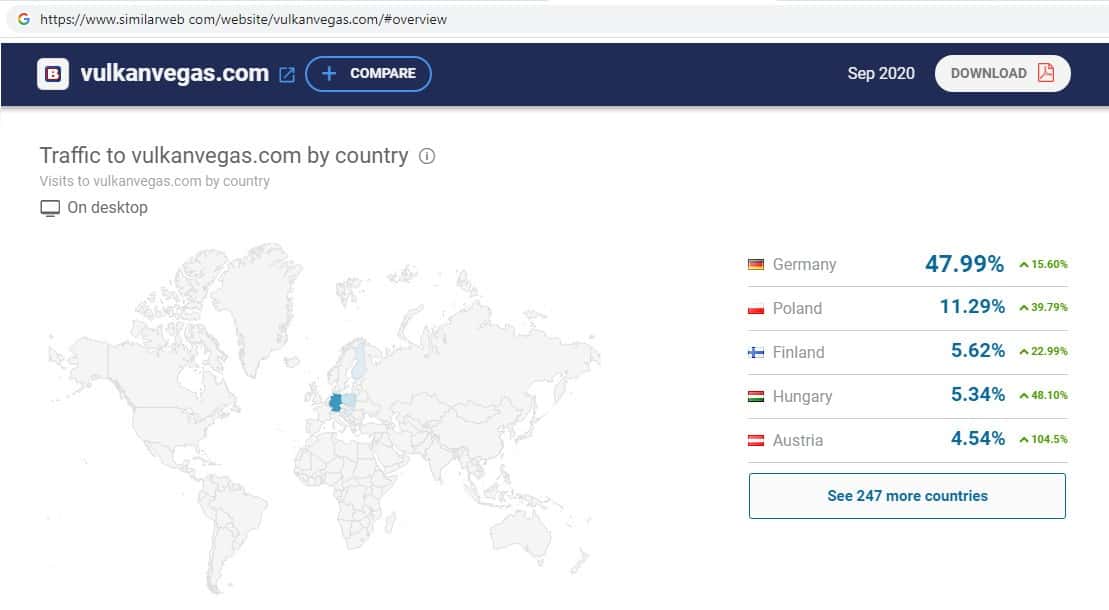
Task: Click the Google icon in address bar
Action: (x=24, y=19)
